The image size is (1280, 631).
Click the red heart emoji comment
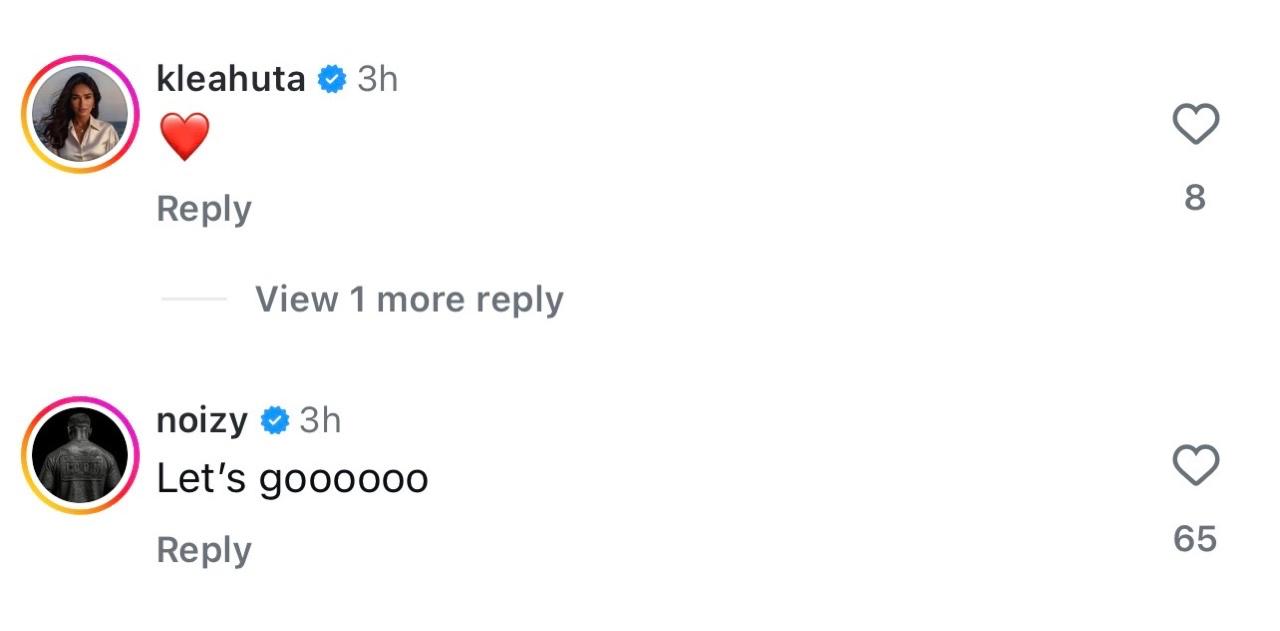[184, 137]
